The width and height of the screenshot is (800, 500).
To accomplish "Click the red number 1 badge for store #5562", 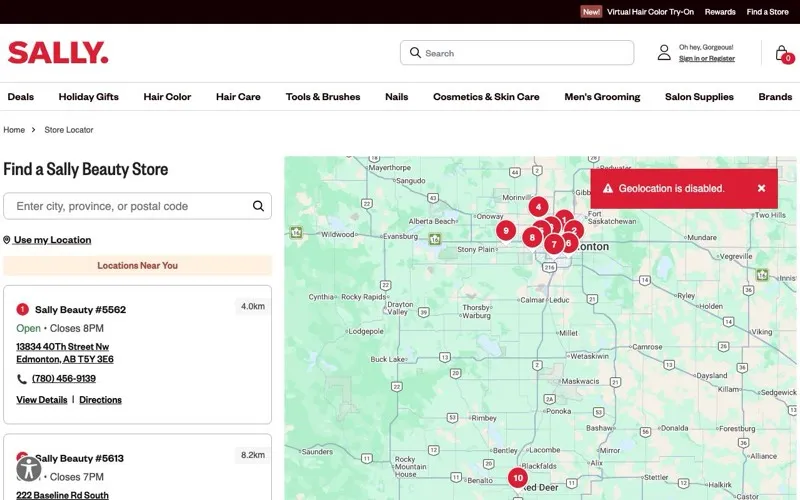I will point(22,309).
